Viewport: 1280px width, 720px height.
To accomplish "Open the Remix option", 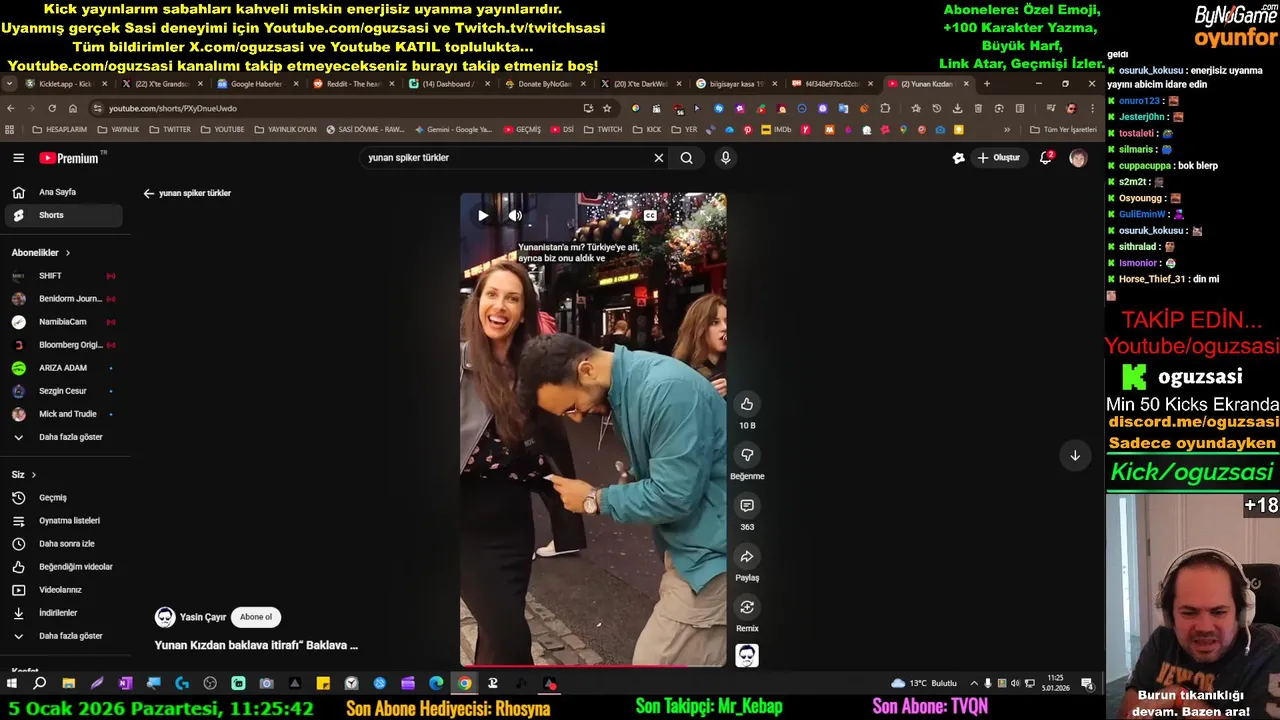I will (747, 608).
